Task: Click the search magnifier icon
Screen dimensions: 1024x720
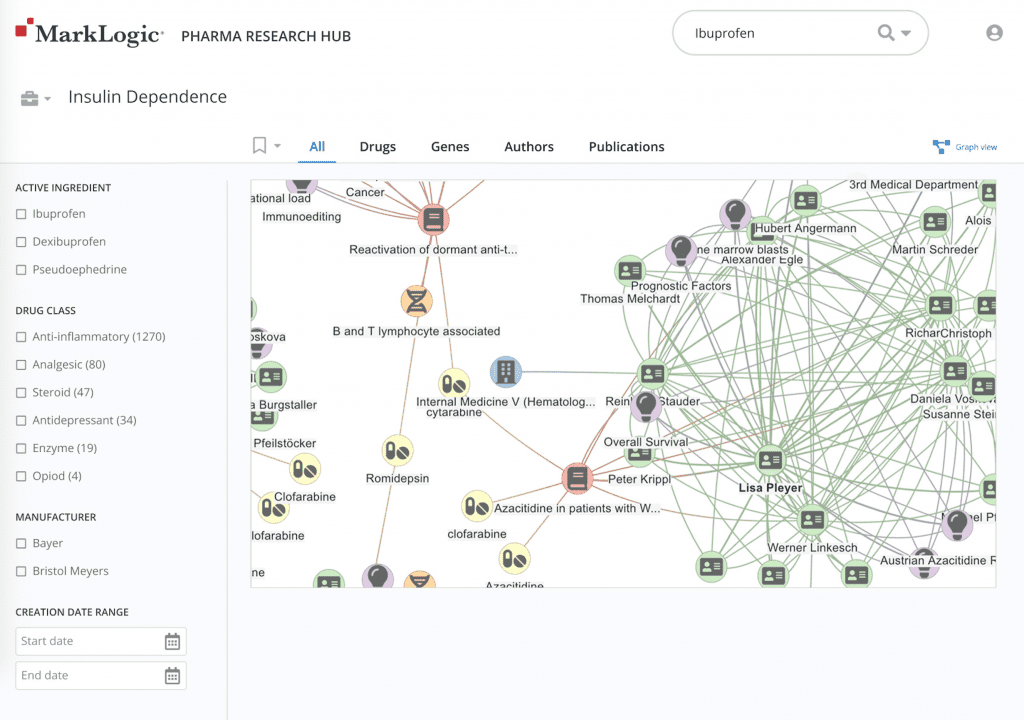Action: click(886, 32)
